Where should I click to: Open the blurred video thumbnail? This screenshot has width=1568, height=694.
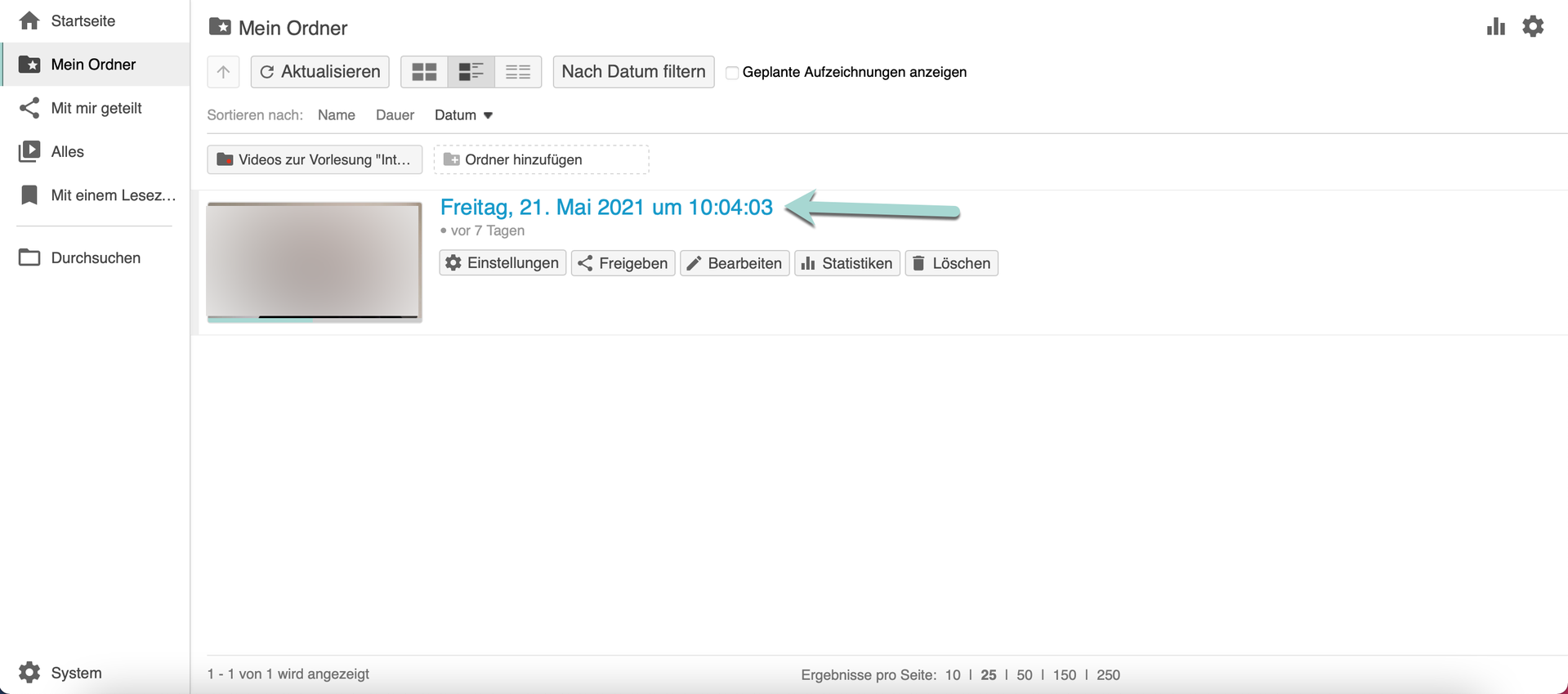coord(314,259)
